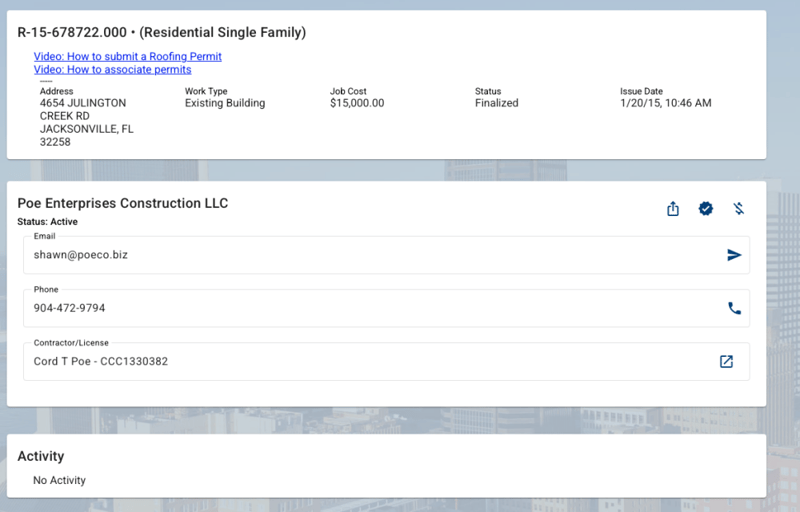
Task: Click the Activity section heading
Action: click(41, 456)
